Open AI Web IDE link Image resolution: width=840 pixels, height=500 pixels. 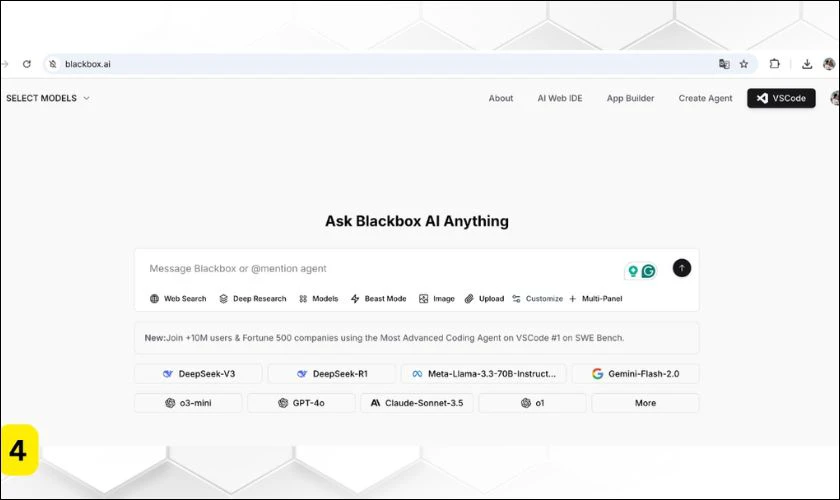coord(560,98)
